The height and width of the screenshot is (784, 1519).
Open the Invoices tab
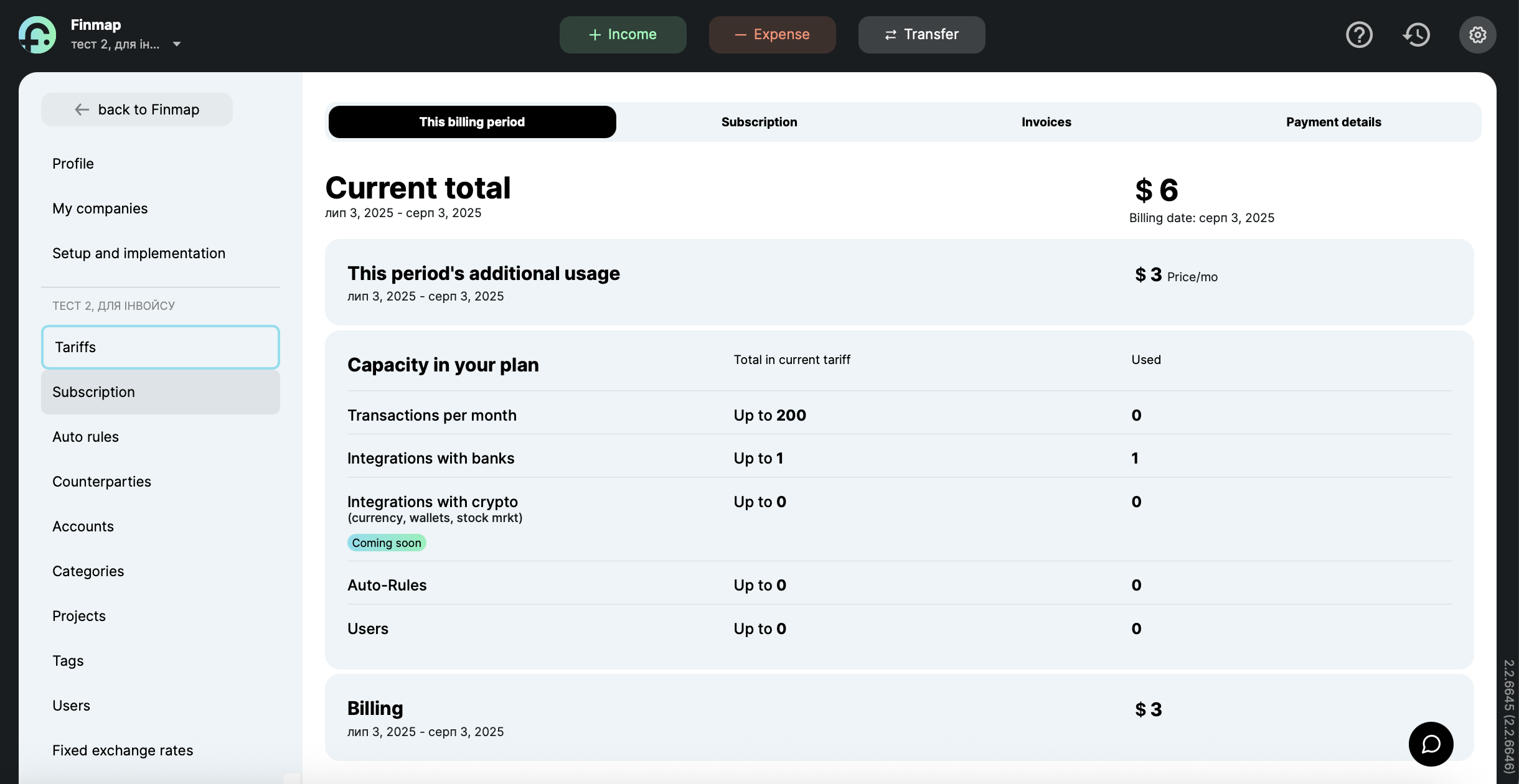(x=1046, y=122)
